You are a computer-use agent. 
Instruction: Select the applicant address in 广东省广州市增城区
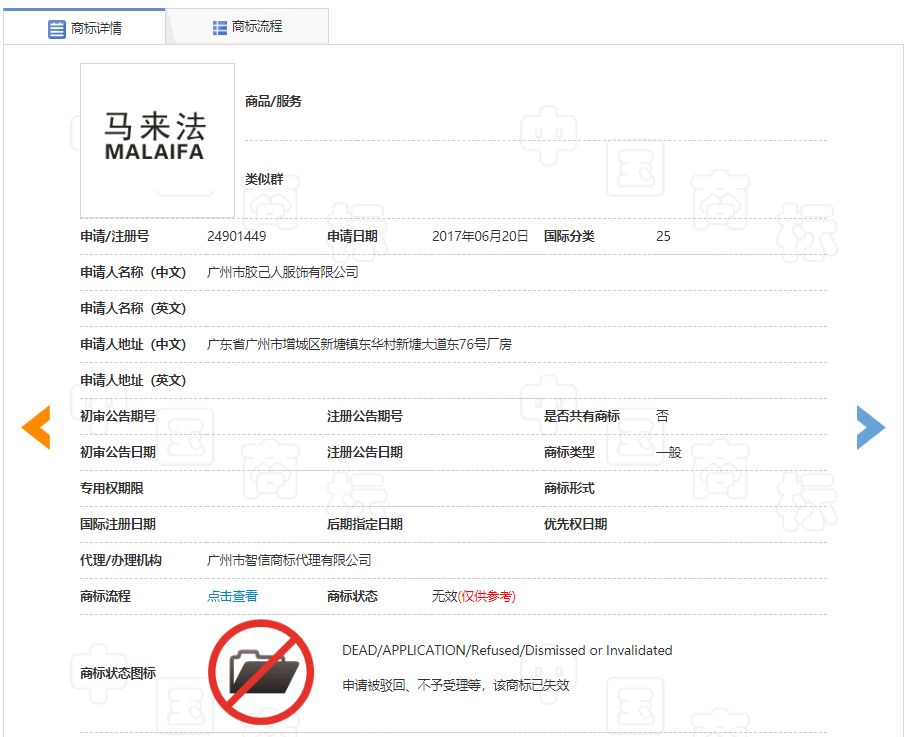pyautogui.click(x=359, y=344)
